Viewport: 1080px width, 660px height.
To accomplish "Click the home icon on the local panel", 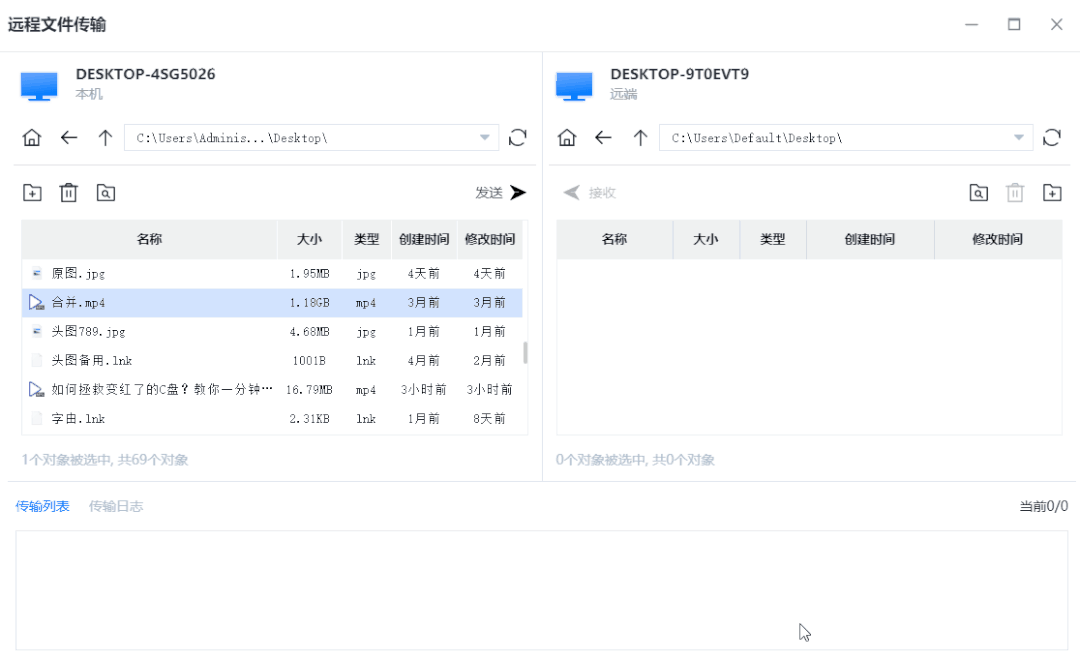I will pos(31,137).
